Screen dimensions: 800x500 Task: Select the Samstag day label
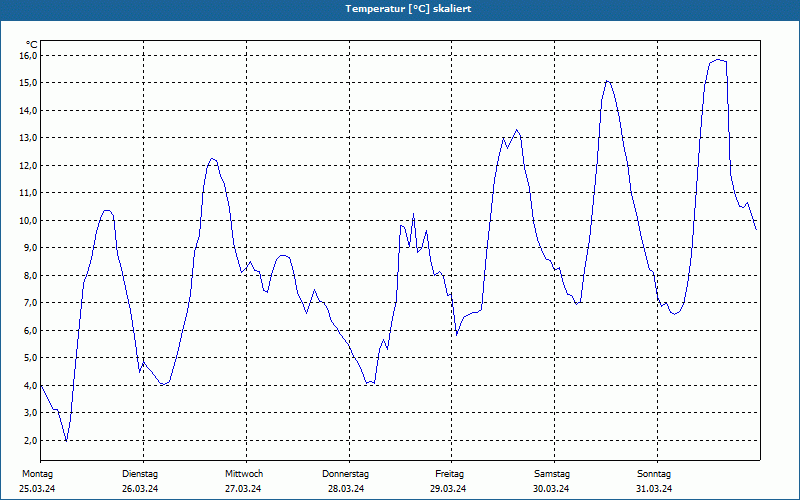(x=552, y=474)
